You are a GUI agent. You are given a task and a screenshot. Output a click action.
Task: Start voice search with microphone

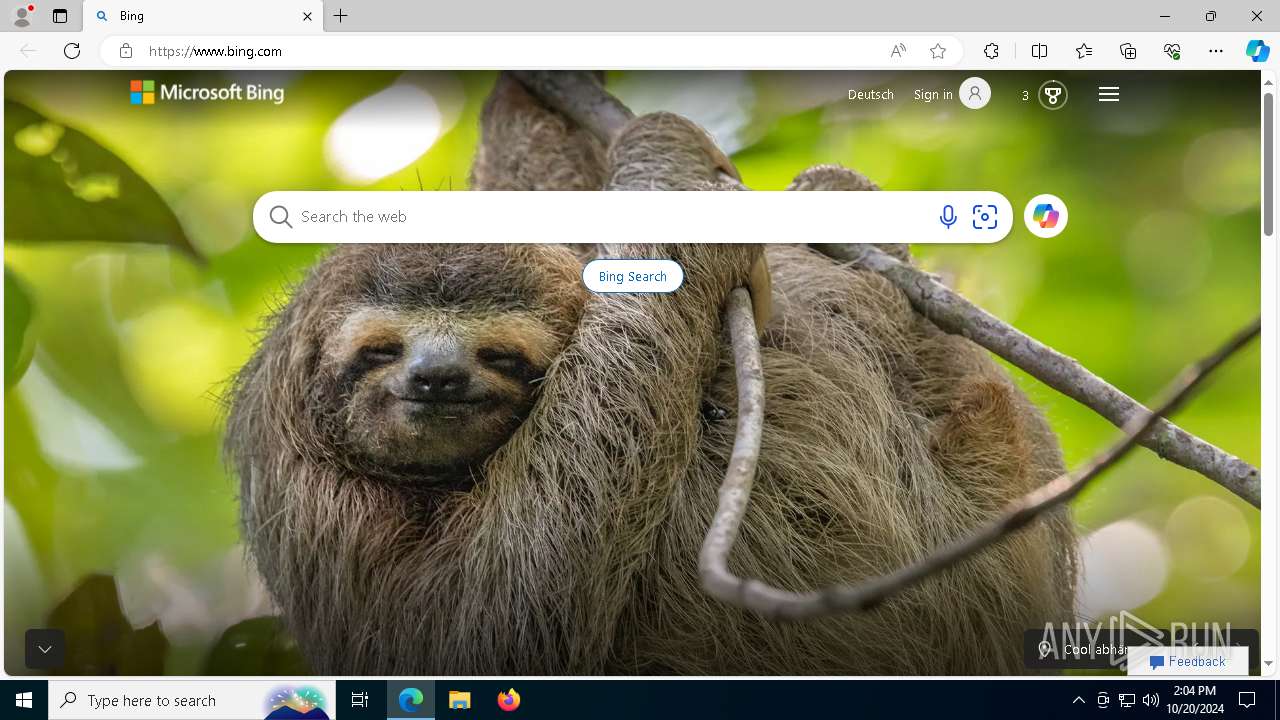[x=948, y=217]
